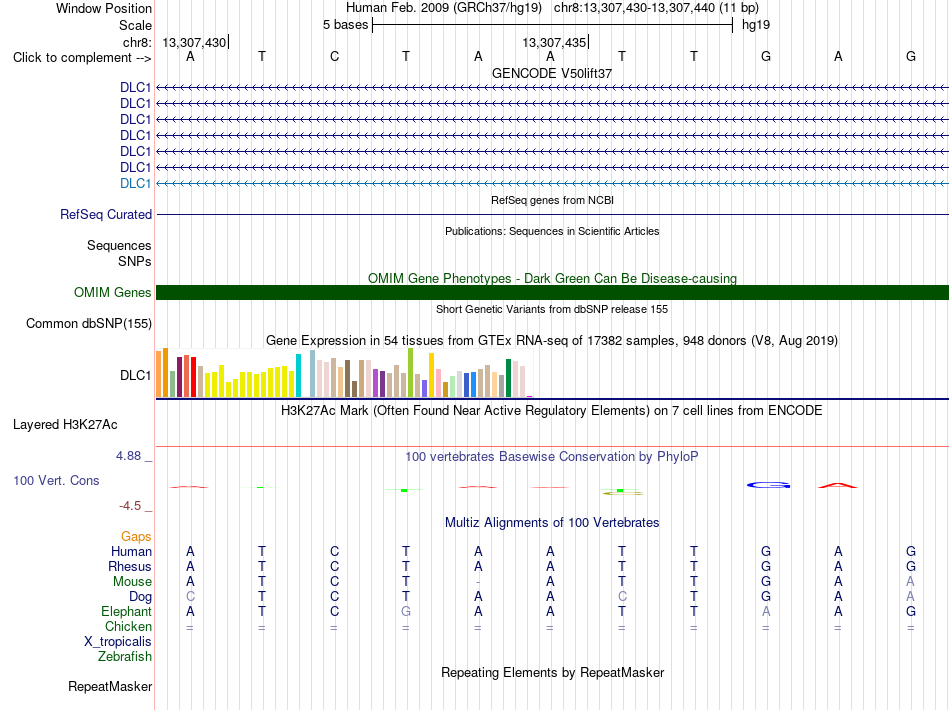Click the Multiz Alignments of 100 Vertebrates title

pyautogui.click(x=552, y=523)
